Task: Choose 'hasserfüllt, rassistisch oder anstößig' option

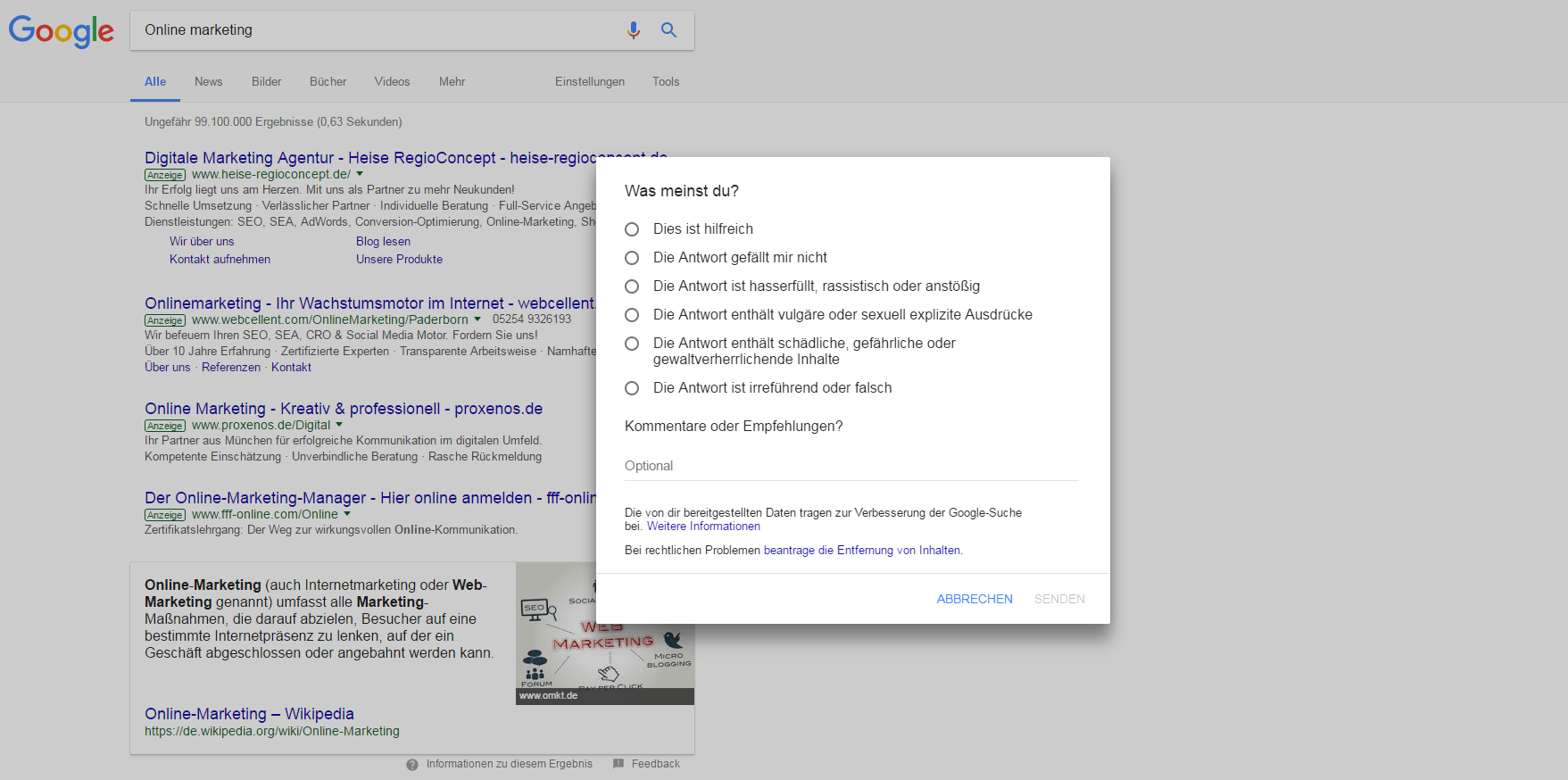Action: click(632, 286)
